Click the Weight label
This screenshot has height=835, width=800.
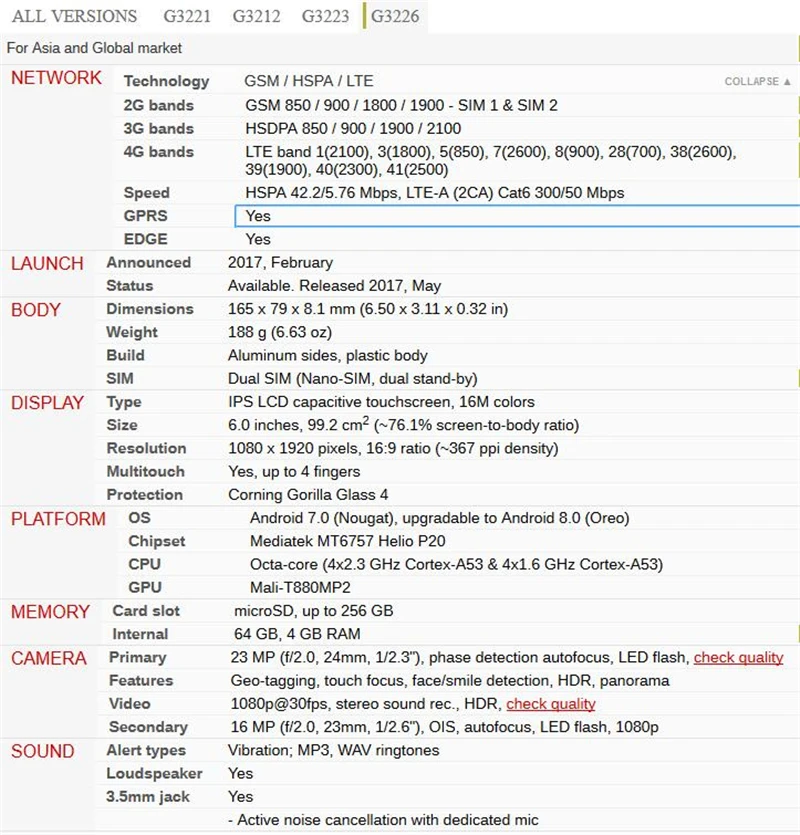point(132,332)
